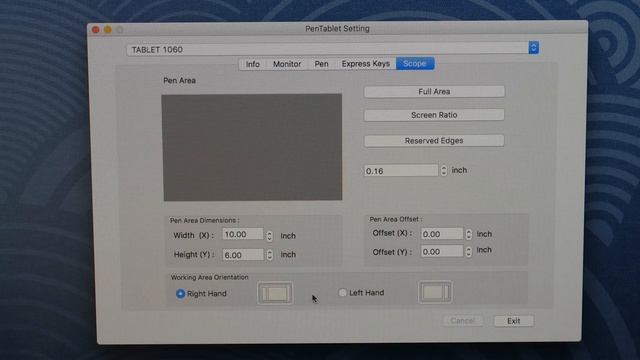Click the Width (X) value field

pos(243,234)
